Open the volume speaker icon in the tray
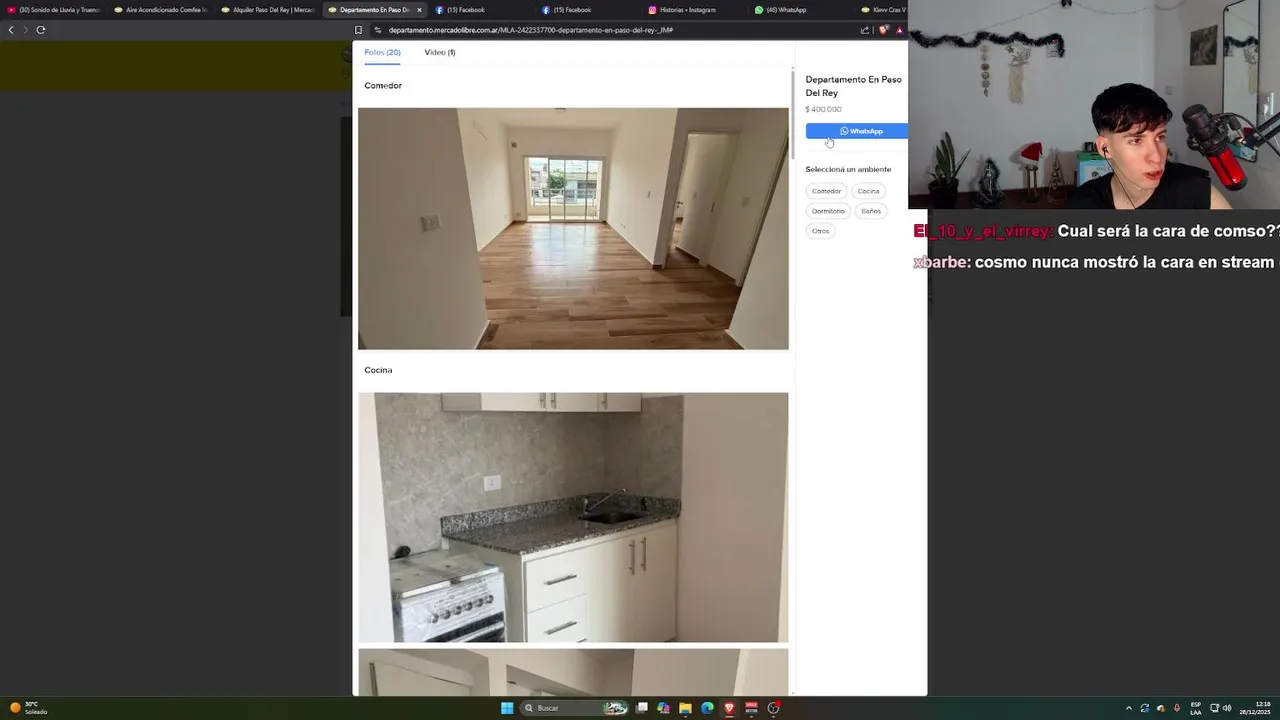1280x720 pixels. [x=1227, y=708]
